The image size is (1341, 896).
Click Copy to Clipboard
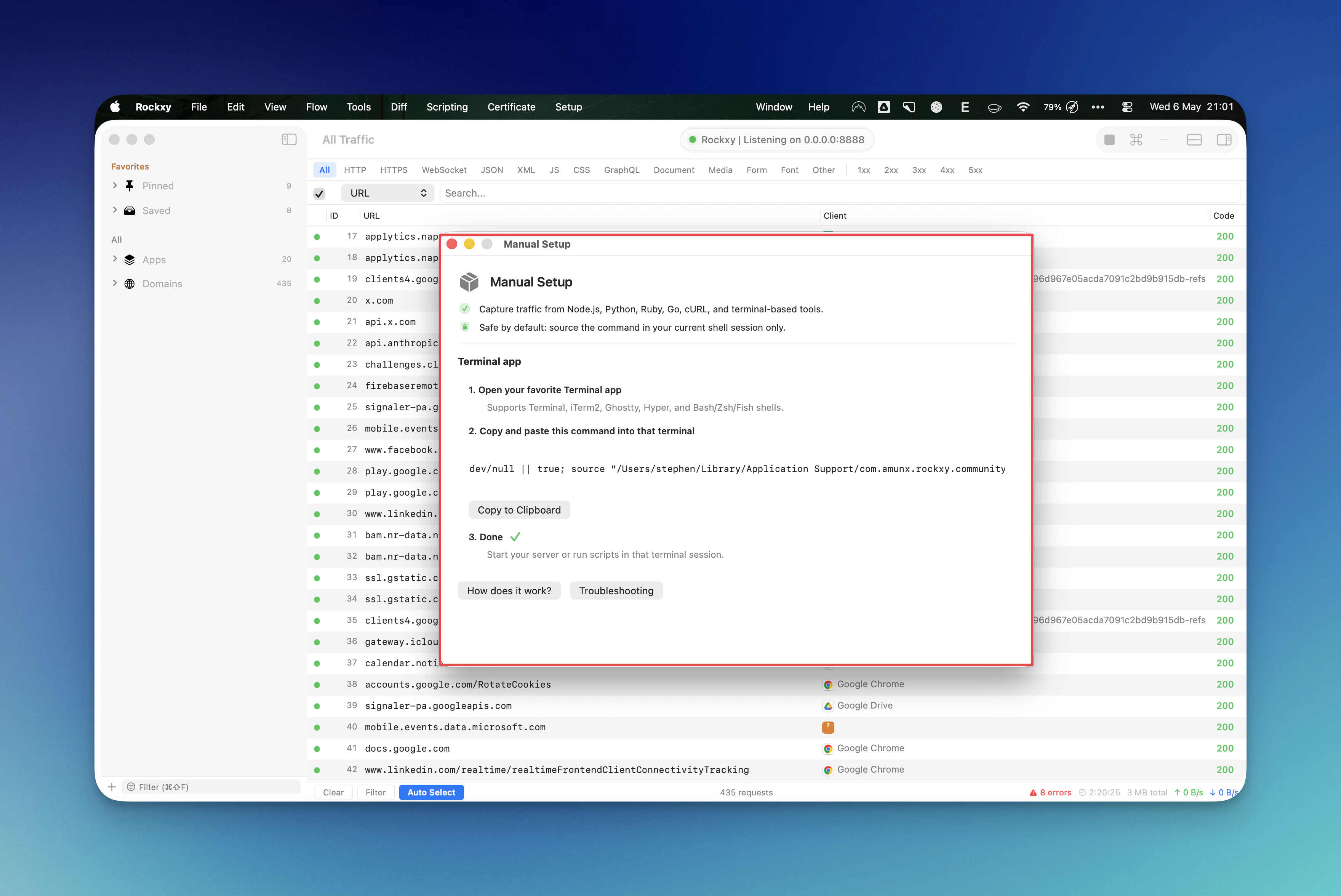pyautogui.click(x=519, y=510)
